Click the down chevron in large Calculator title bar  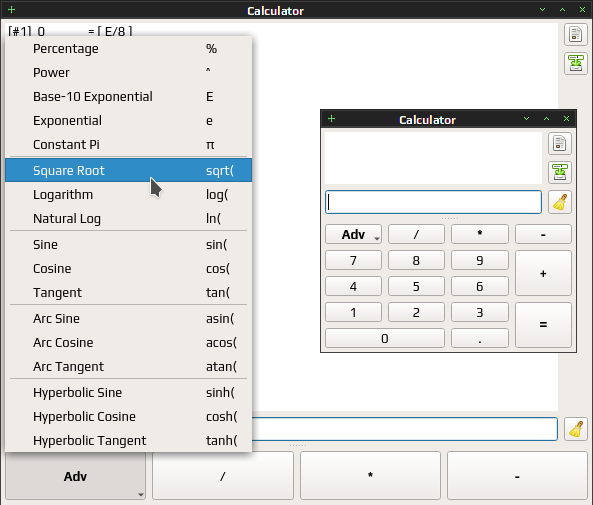(542, 9)
